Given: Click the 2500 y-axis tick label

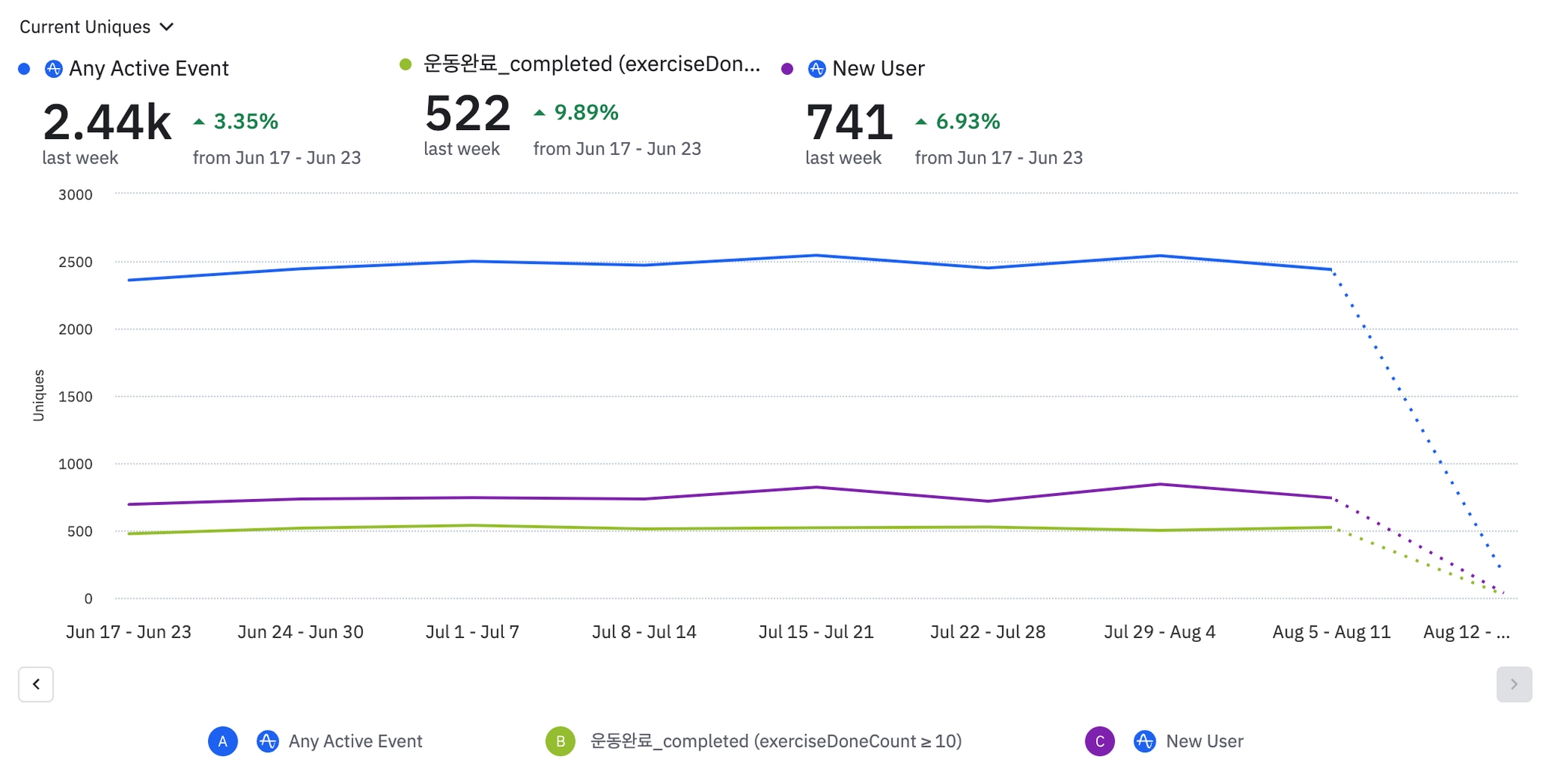Looking at the screenshot, I should tap(76, 262).
